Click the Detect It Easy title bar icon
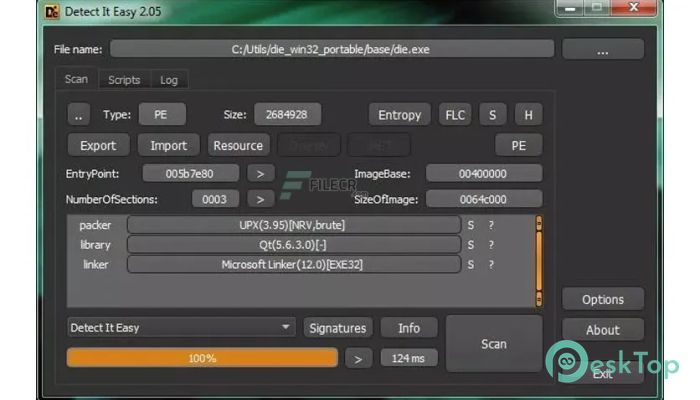 52,12
